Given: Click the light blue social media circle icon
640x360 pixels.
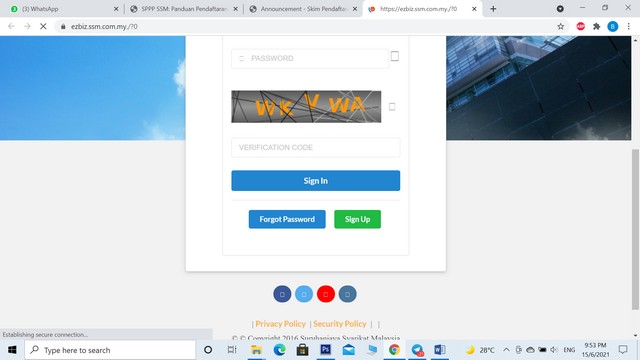Looking at the screenshot, I should (304, 294).
